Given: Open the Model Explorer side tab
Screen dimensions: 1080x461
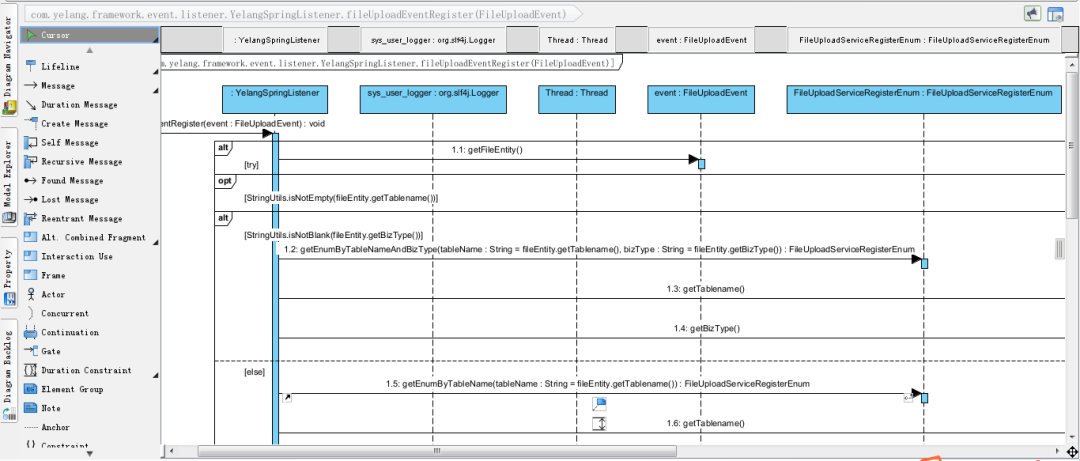Looking at the screenshot, I should 9,176.
